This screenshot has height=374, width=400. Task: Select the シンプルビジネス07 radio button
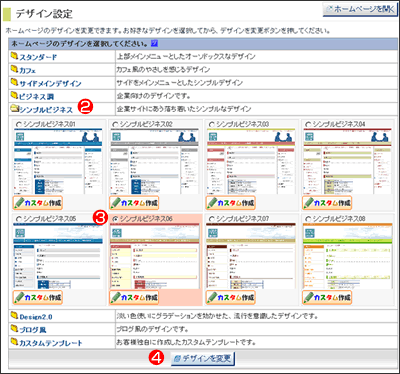pos(212,219)
